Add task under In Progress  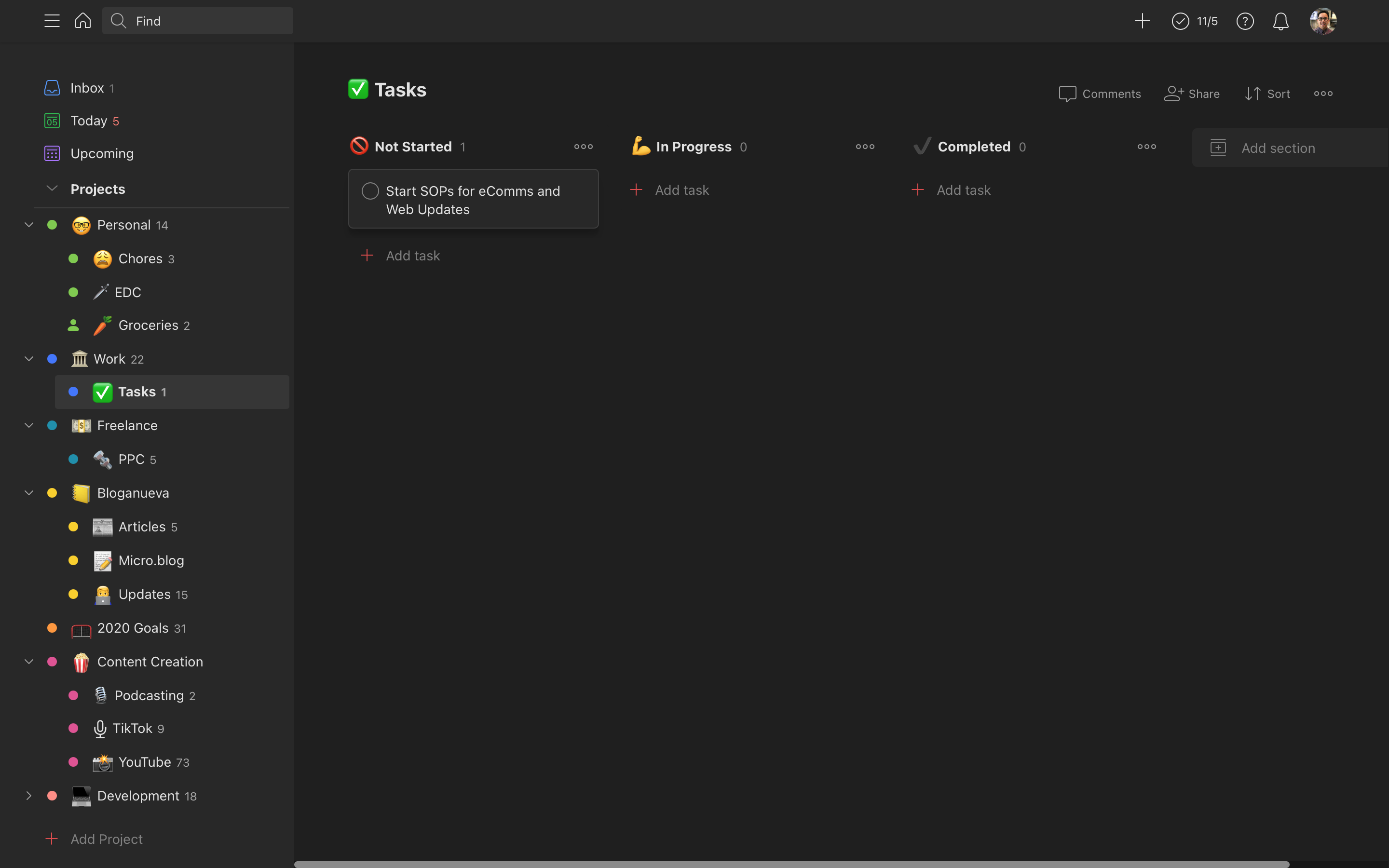tap(669, 190)
